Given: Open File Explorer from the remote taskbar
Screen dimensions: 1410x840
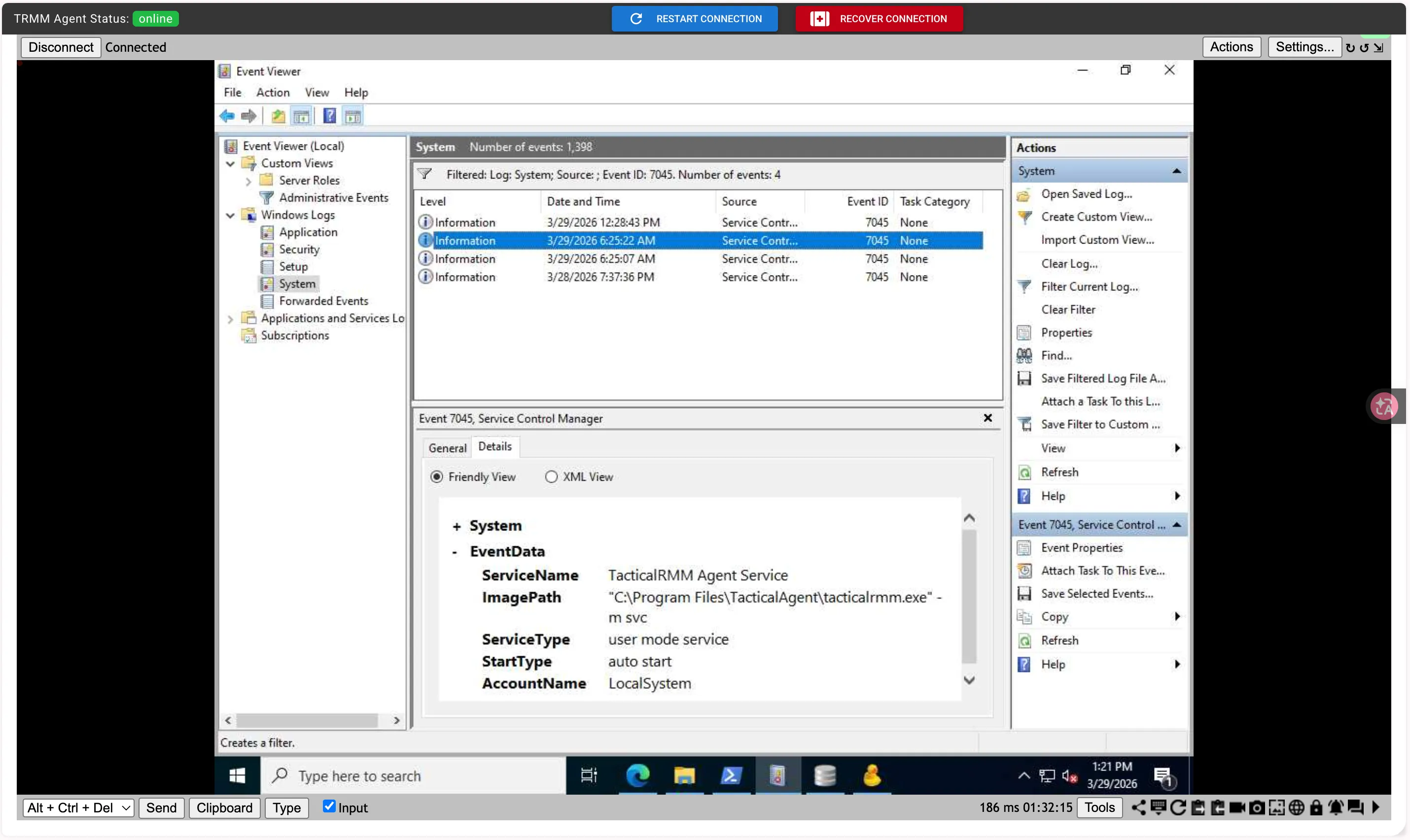Looking at the screenshot, I should click(684, 775).
